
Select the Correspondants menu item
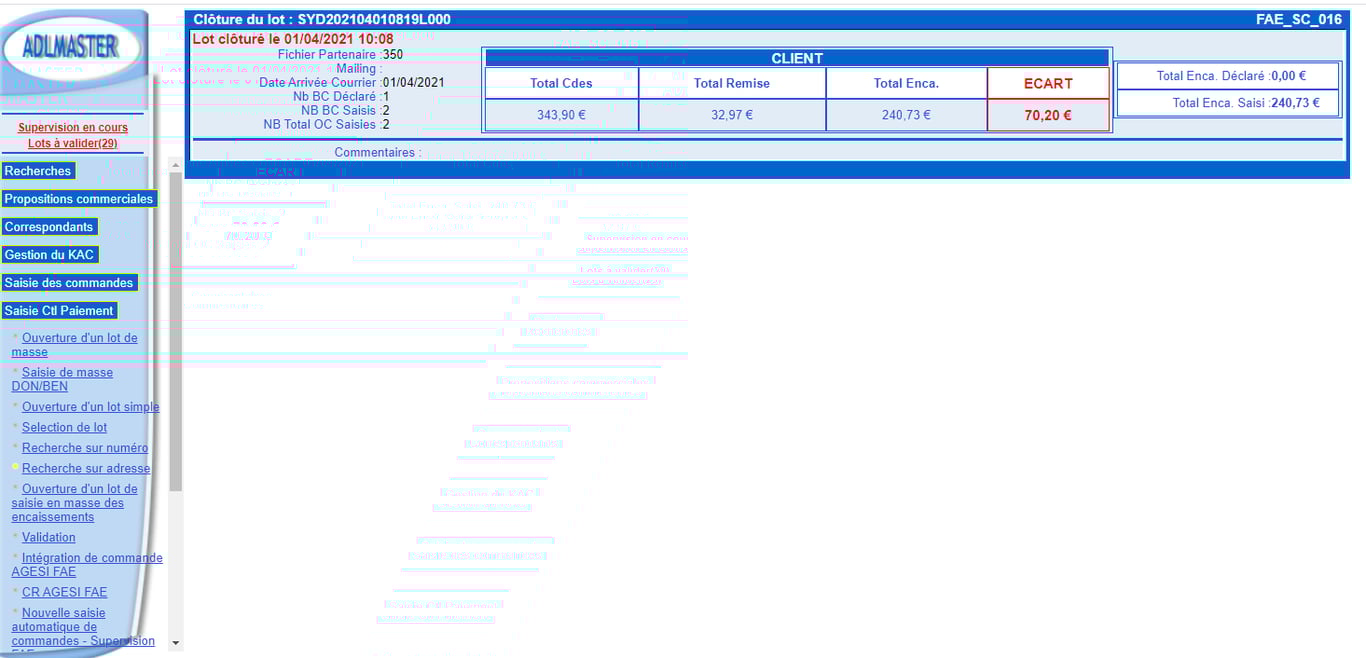click(x=49, y=227)
